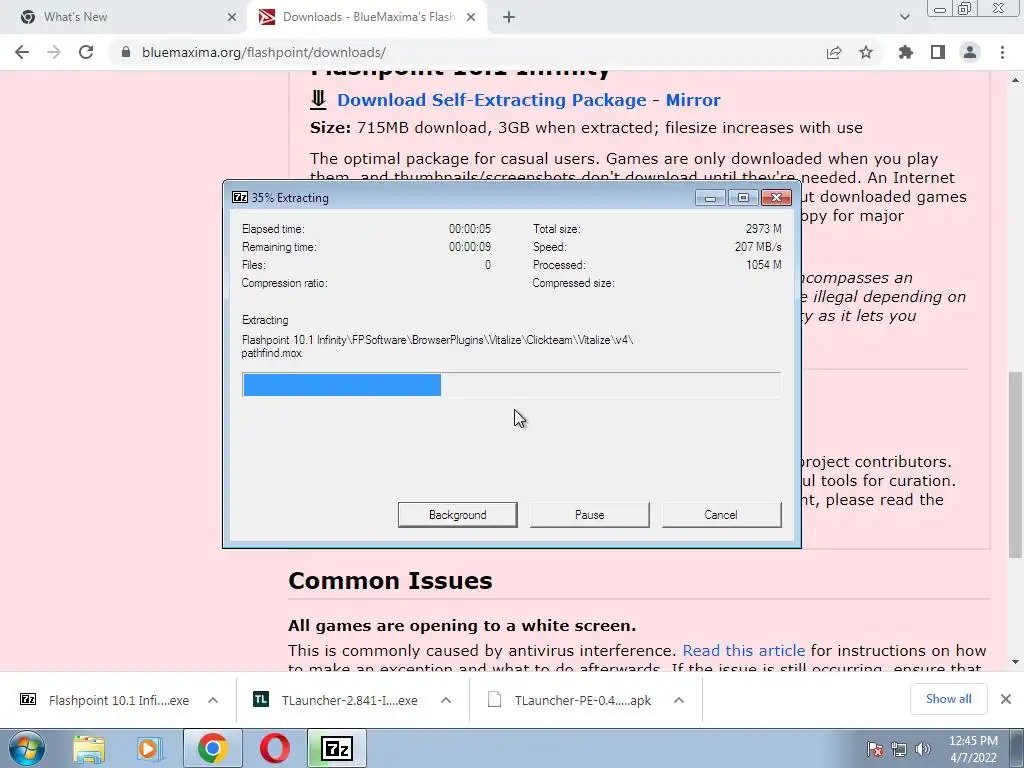The height and width of the screenshot is (768, 1024).
Task: Click the download arrow icon beside package link
Action: pos(318,99)
